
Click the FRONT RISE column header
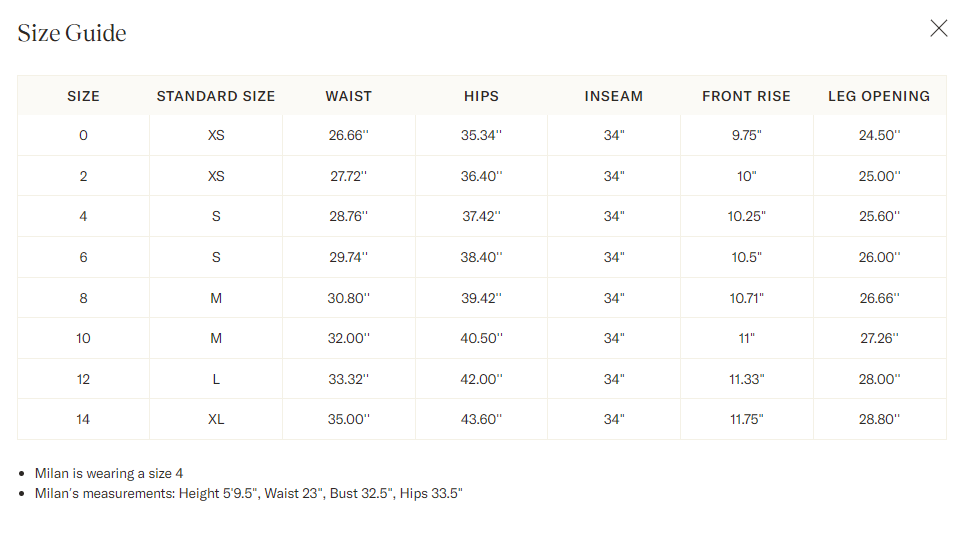(x=746, y=96)
